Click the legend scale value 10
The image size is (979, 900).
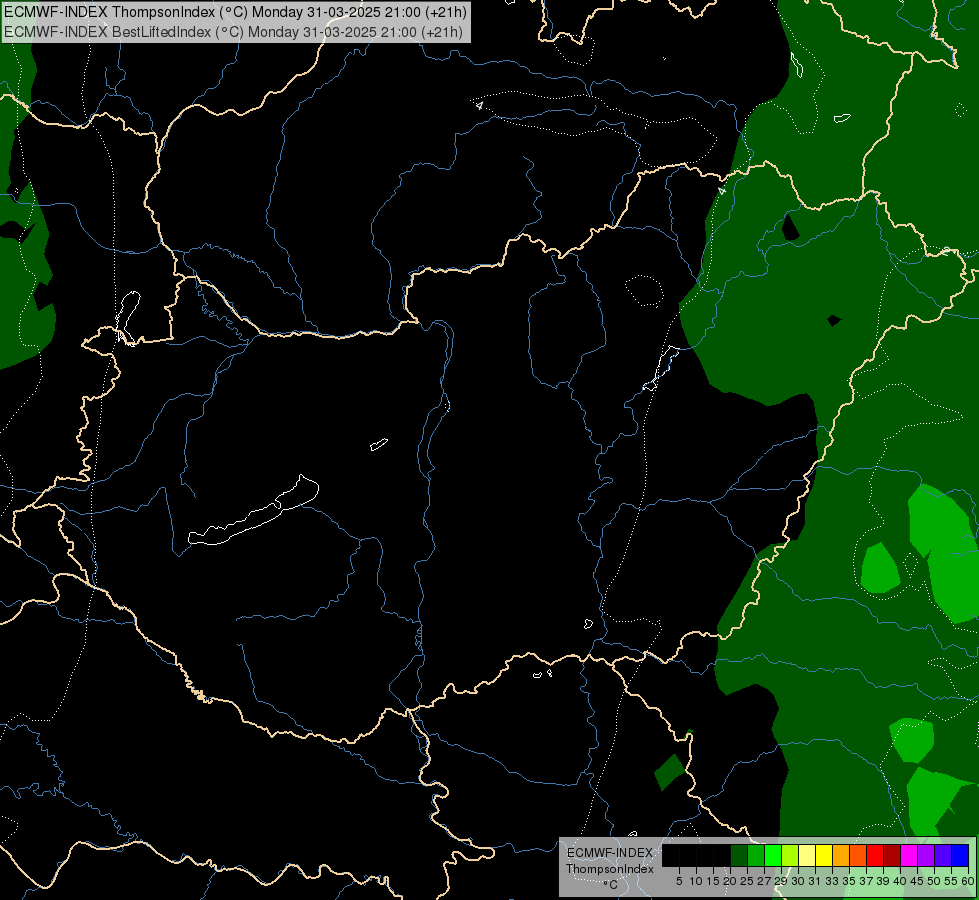[696, 881]
